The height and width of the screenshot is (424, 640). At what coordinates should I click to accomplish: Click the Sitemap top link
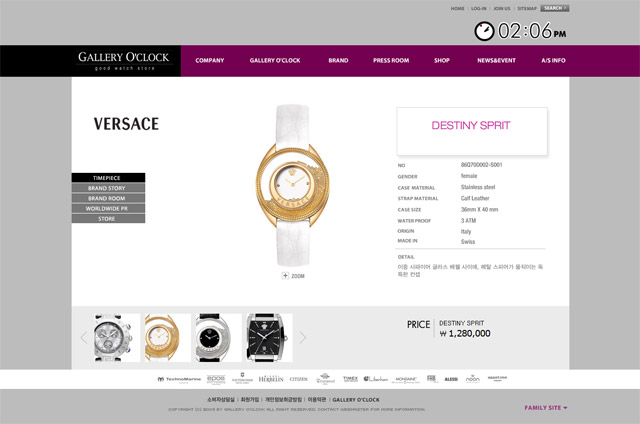click(x=527, y=8)
